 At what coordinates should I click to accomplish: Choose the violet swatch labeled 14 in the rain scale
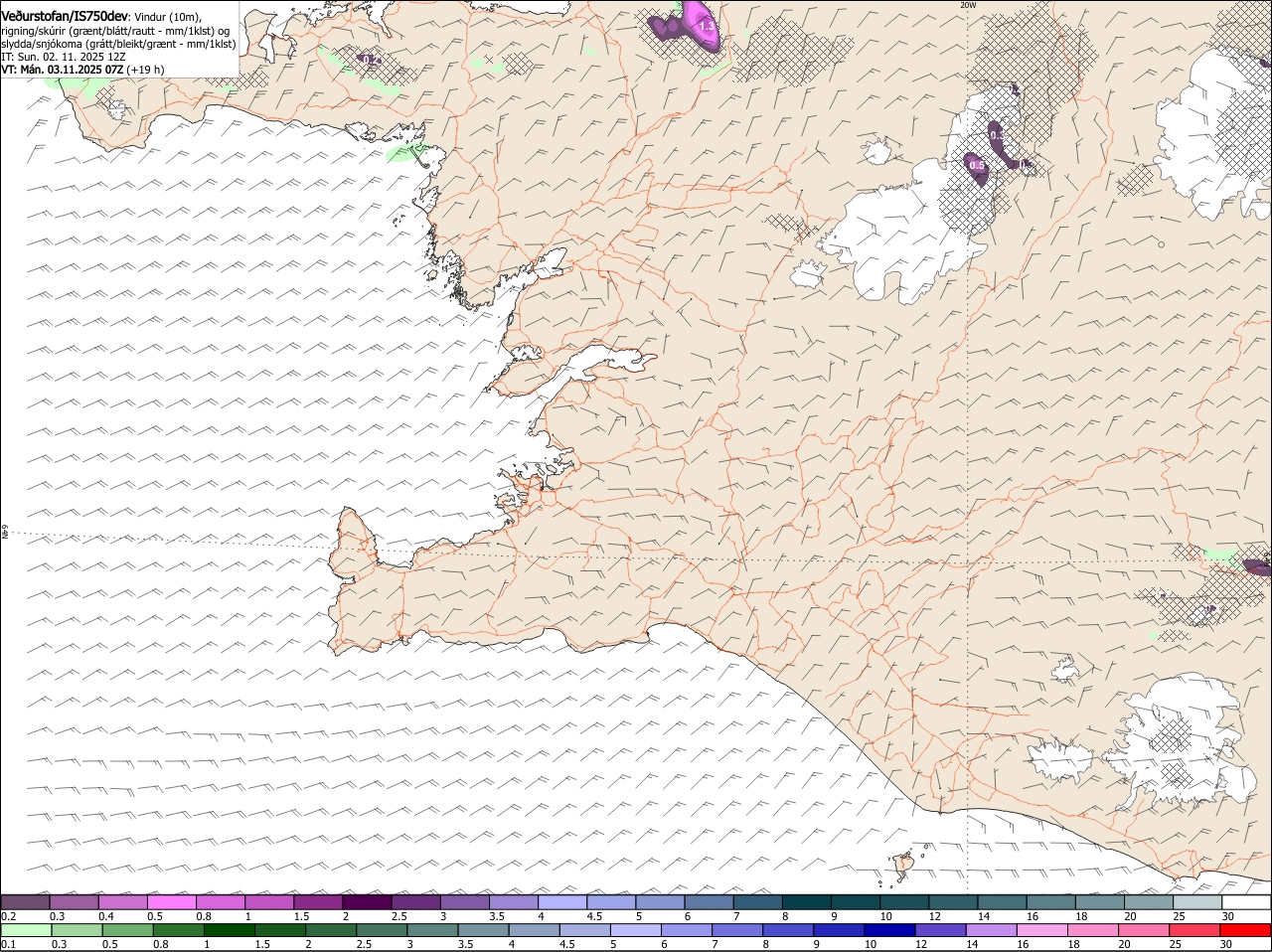pyautogui.click(x=991, y=929)
